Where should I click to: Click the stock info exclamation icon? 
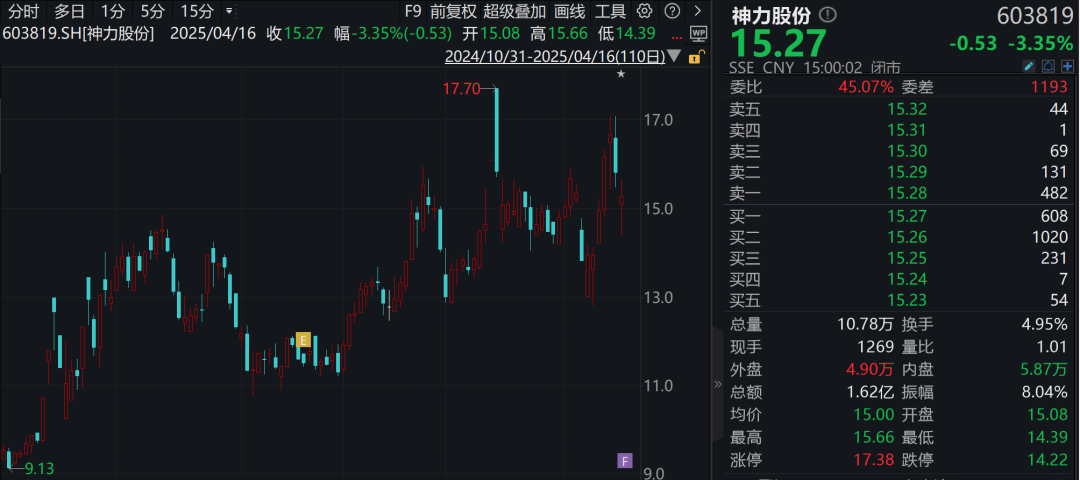coord(828,14)
